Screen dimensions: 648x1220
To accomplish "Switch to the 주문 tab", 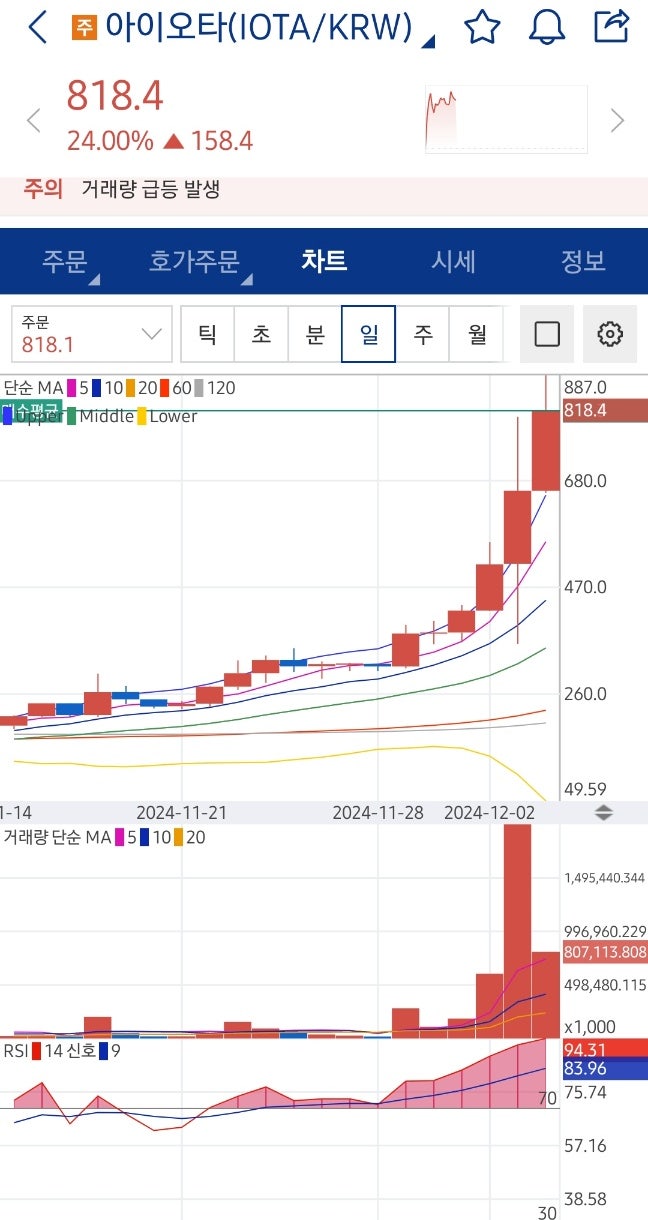I will point(65,262).
